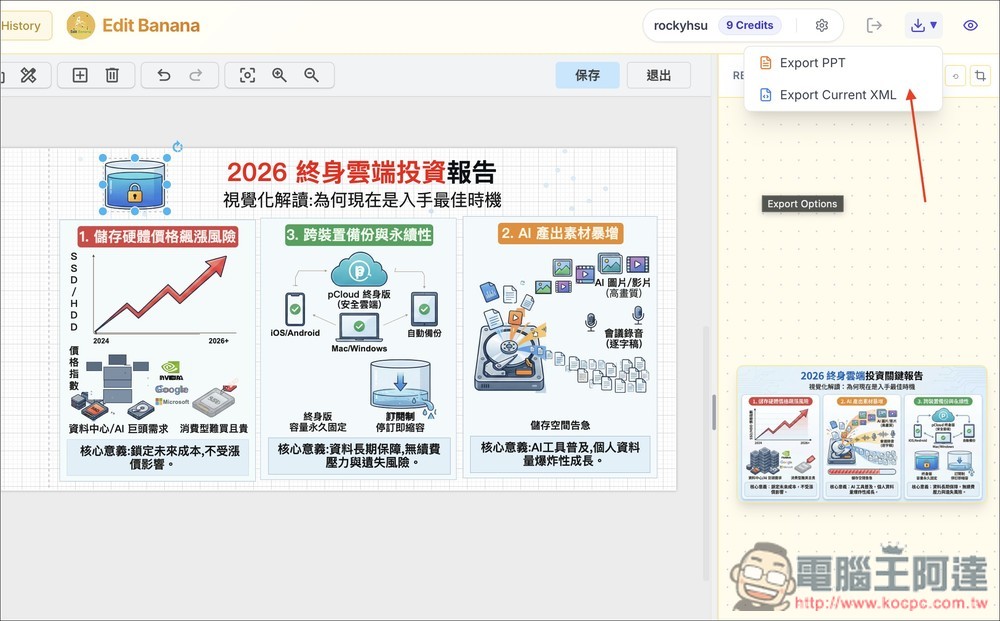The height and width of the screenshot is (621, 1000).
Task: Click the refresh icon beside the crop tool
Action: [956, 75]
